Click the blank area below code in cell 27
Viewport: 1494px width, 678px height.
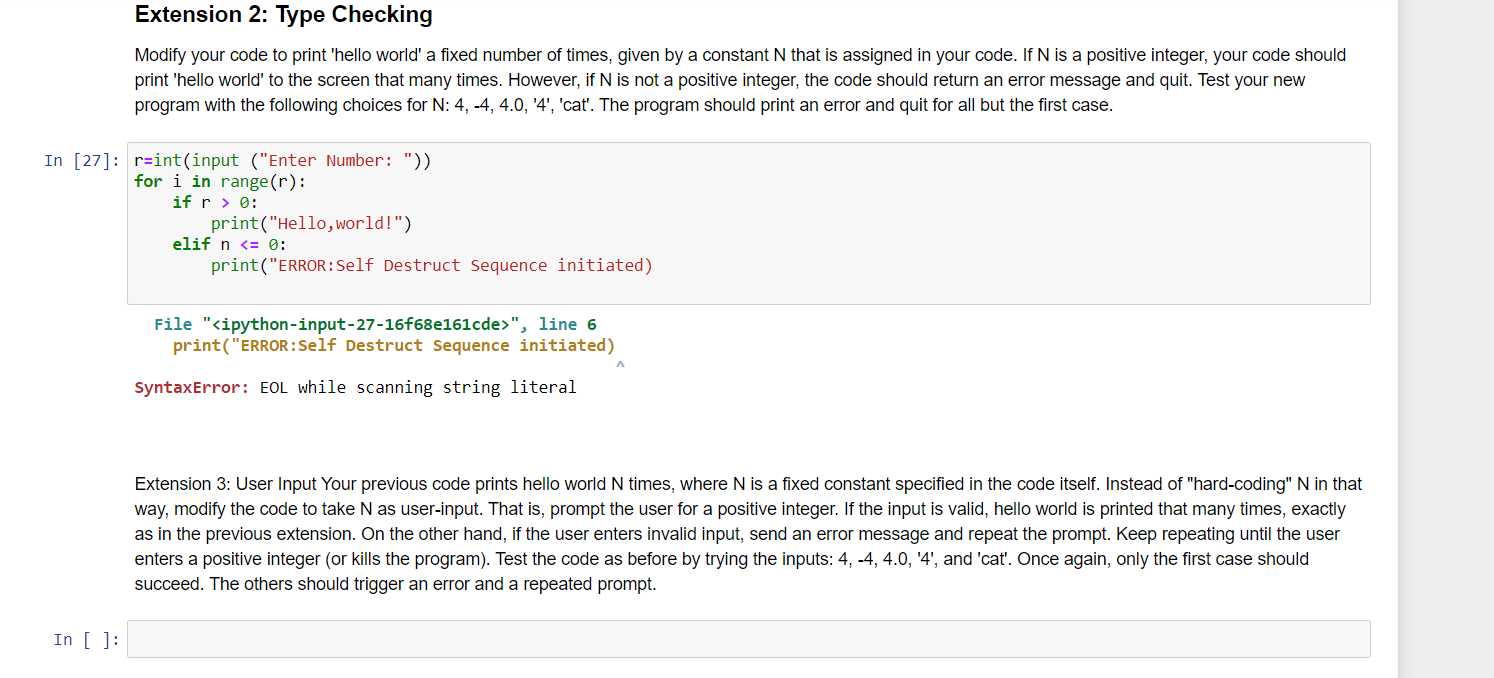click(x=748, y=288)
